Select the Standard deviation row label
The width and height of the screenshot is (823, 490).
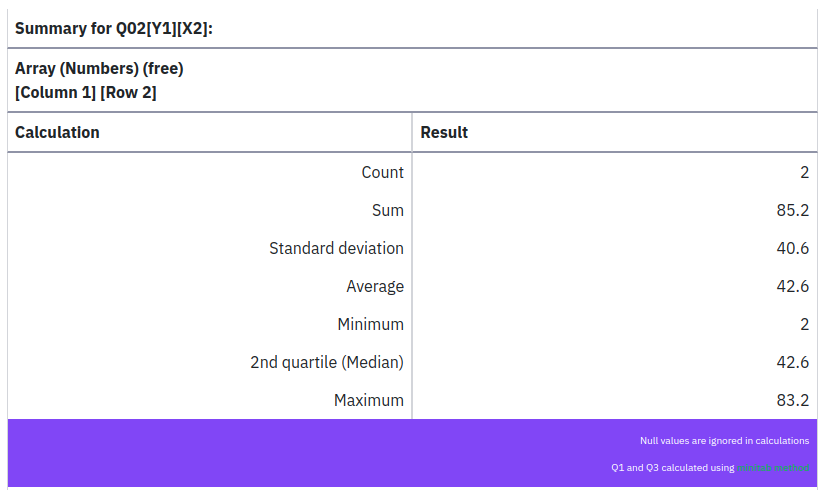(x=336, y=248)
